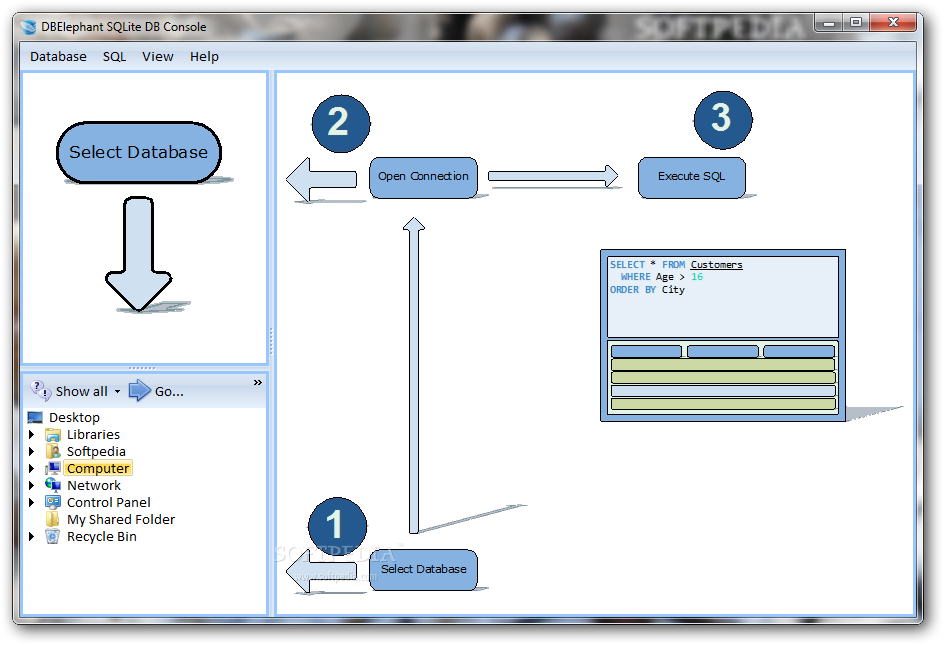The image size is (944, 645).
Task: Expand the Softpedia node
Action: [x=32, y=451]
